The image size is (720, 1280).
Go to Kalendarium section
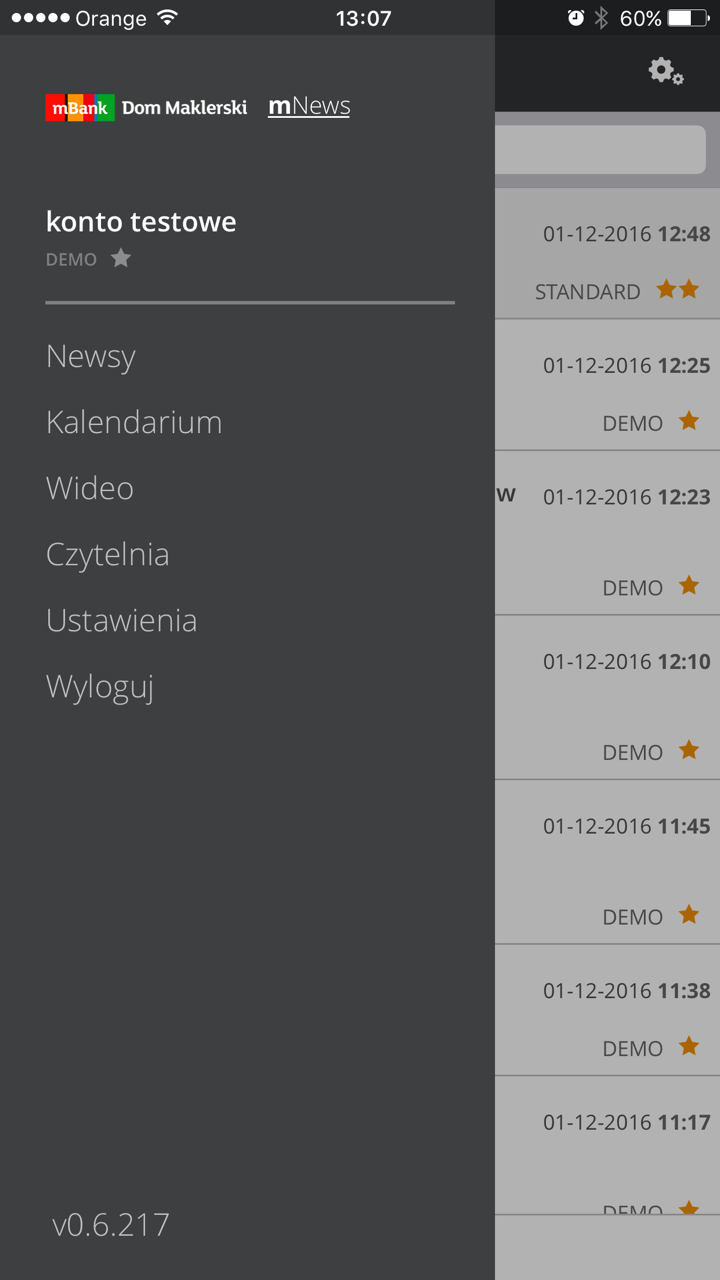(134, 422)
